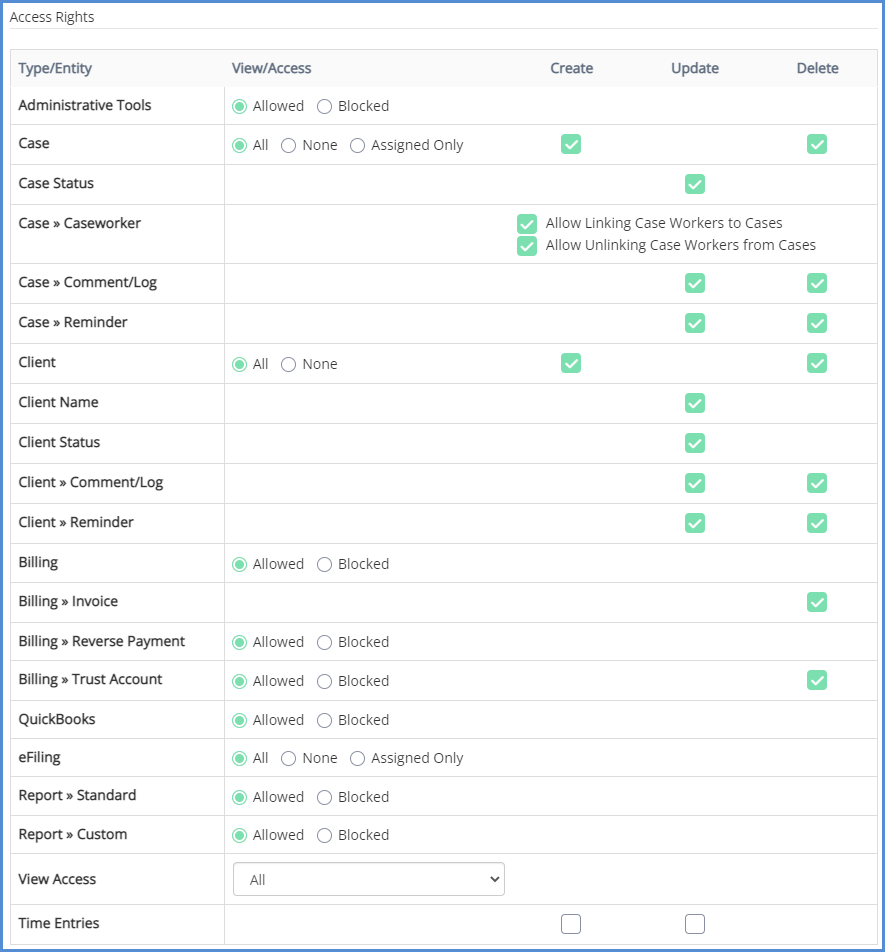Enable Create for Time Entries
The height and width of the screenshot is (952, 885).
[x=571, y=924]
